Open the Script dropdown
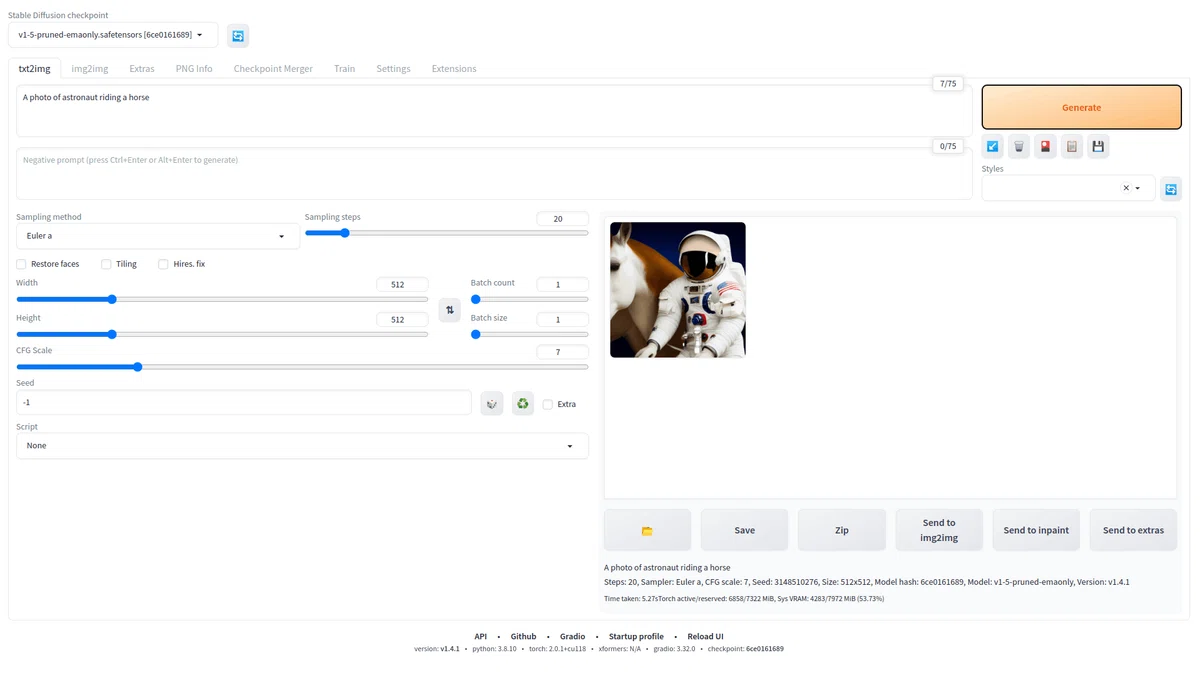Screen dimensions: 1200x680 (302, 445)
